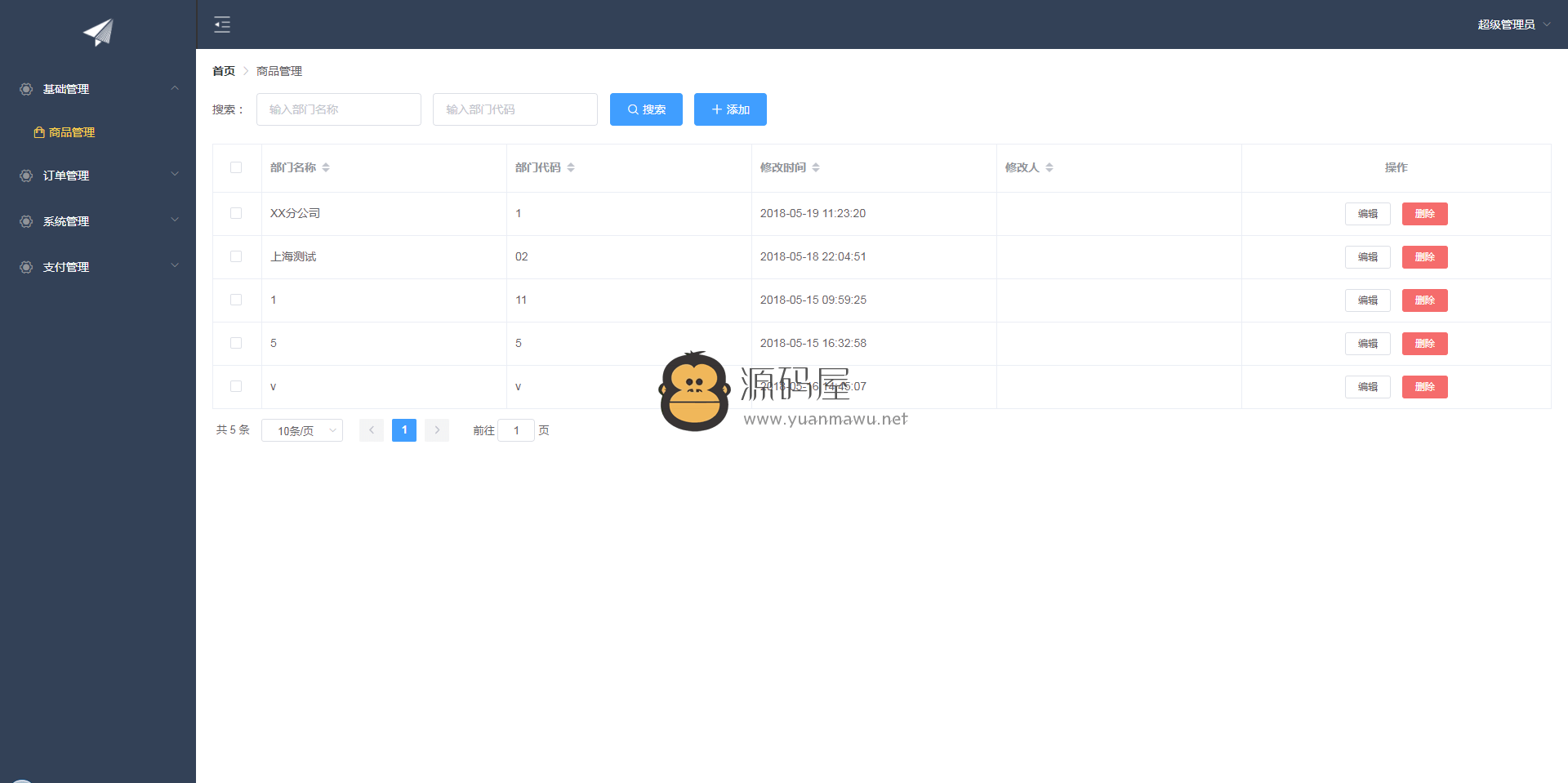Image resolution: width=1568 pixels, height=783 pixels.
Task: Open the 系统管理 menu
Action: click(x=98, y=221)
